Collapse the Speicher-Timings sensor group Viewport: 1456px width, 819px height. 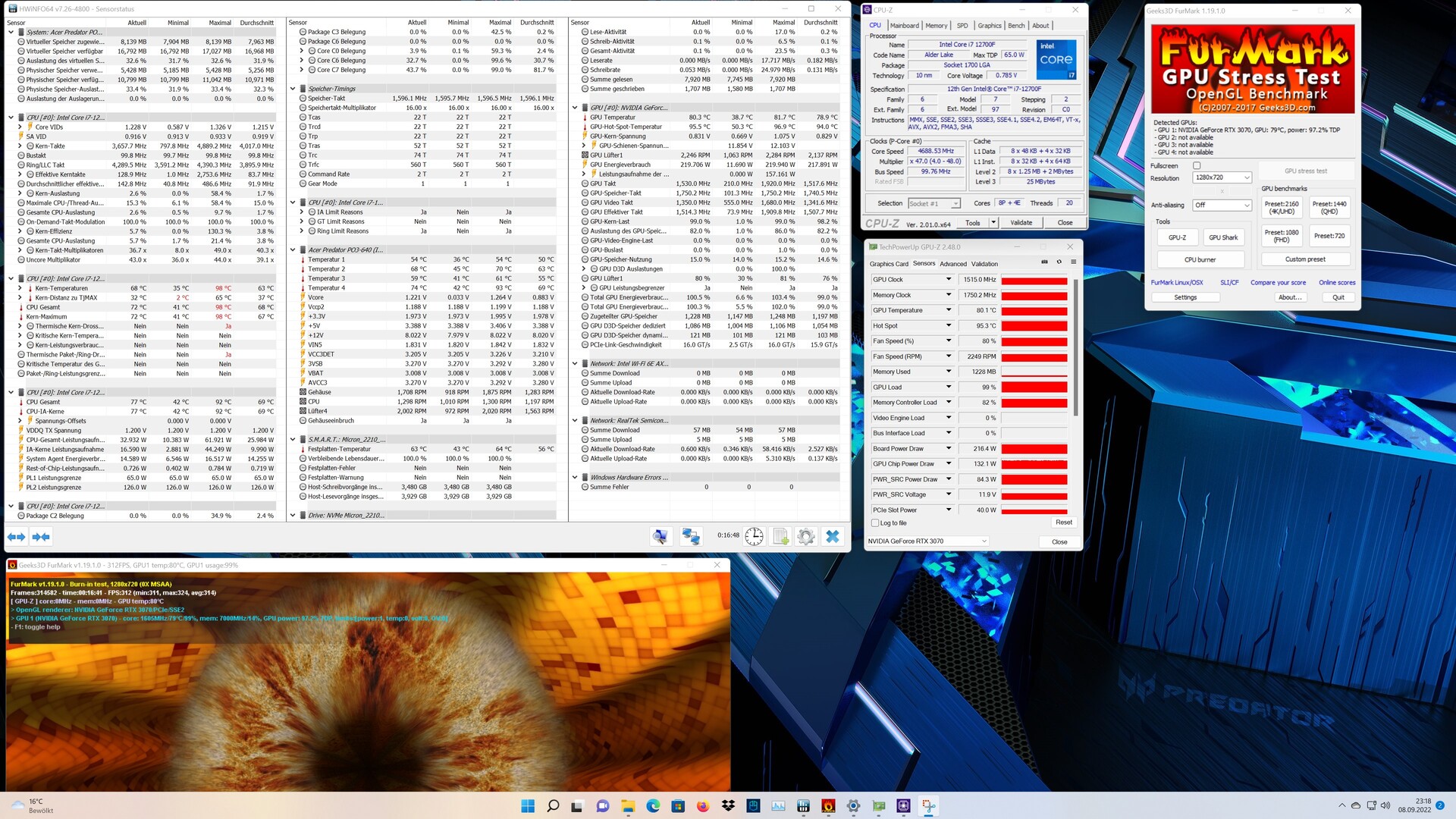293,89
